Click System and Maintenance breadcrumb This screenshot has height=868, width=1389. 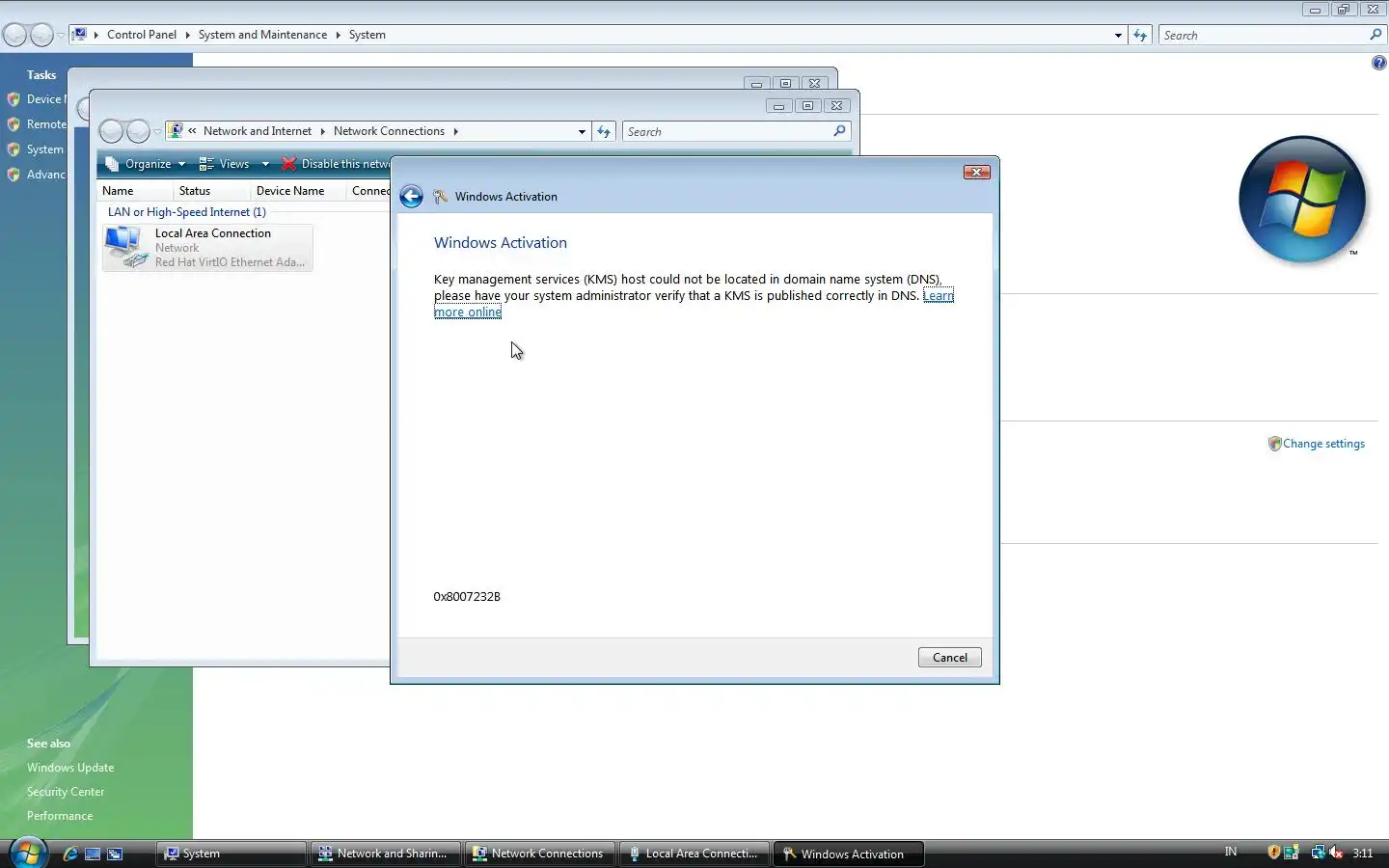coord(262,35)
